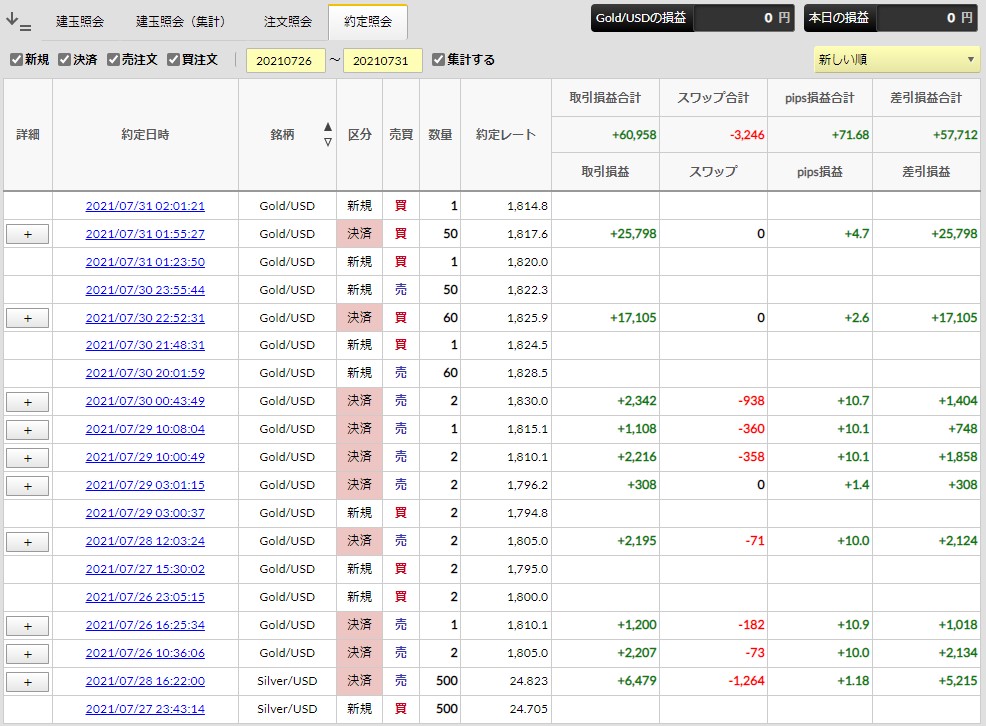Image resolution: width=986 pixels, height=726 pixels.
Task: Click the 取引損益 value +17,105 cell
Action: [606, 318]
